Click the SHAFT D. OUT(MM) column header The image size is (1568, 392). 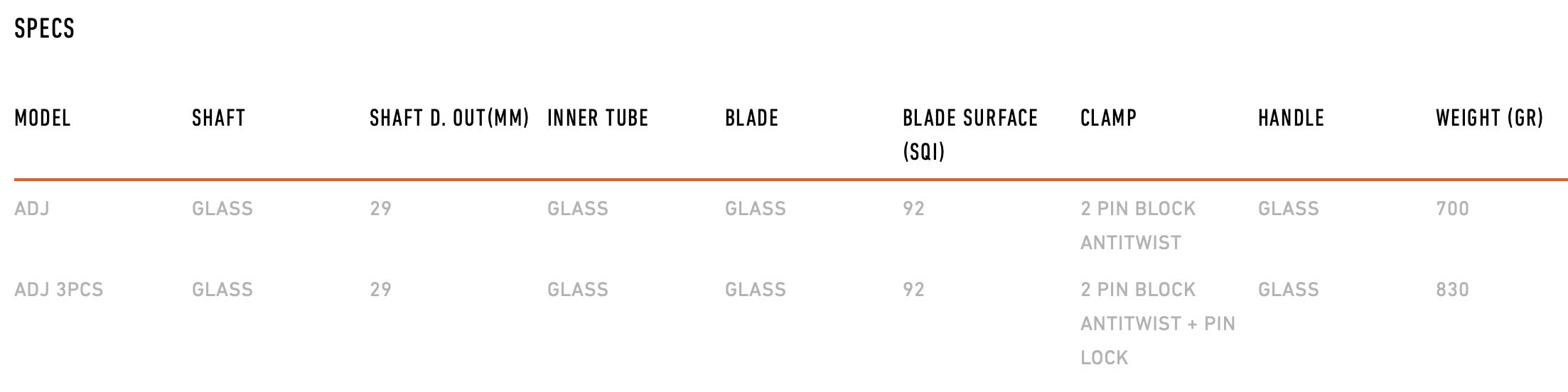coord(449,118)
